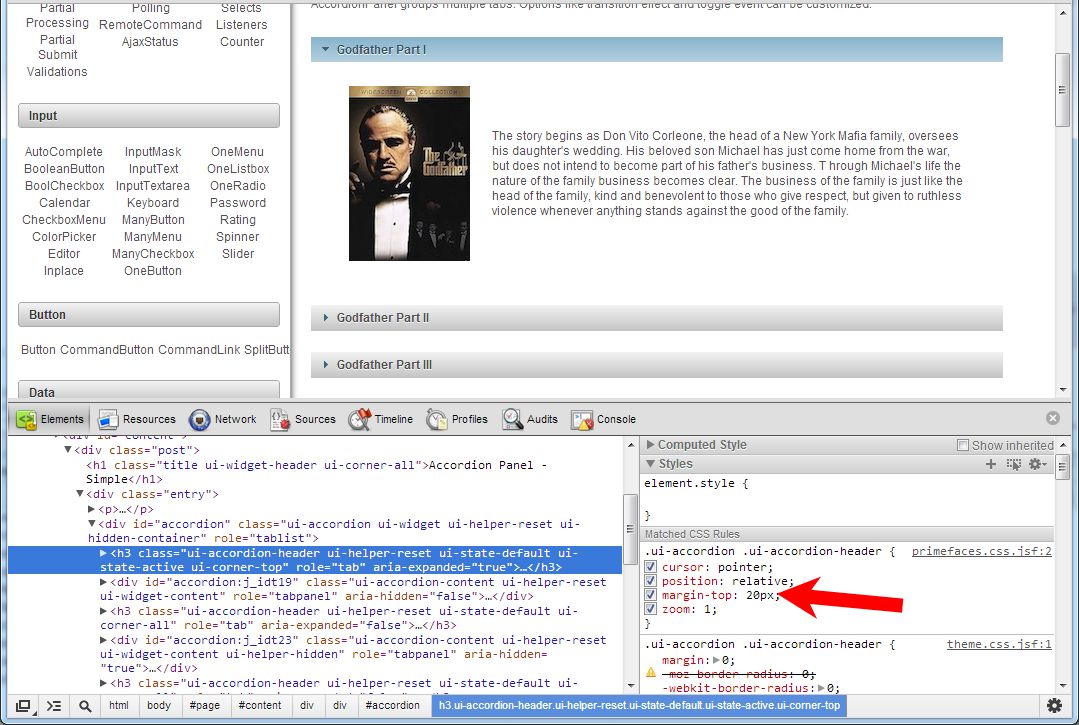This screenshot has width=1079, height=725.
Task: Open the Calendar demo link
Action: 65,203
